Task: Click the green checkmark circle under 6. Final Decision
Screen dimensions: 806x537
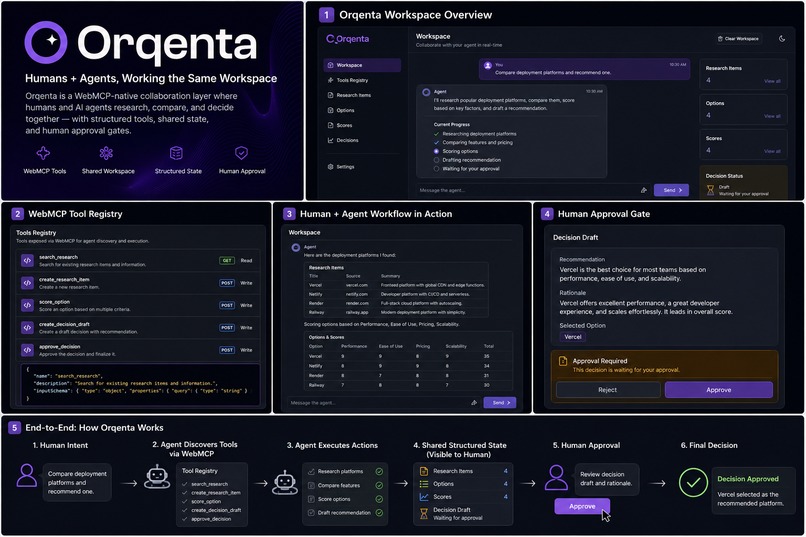Action: (x=693, y=482)
